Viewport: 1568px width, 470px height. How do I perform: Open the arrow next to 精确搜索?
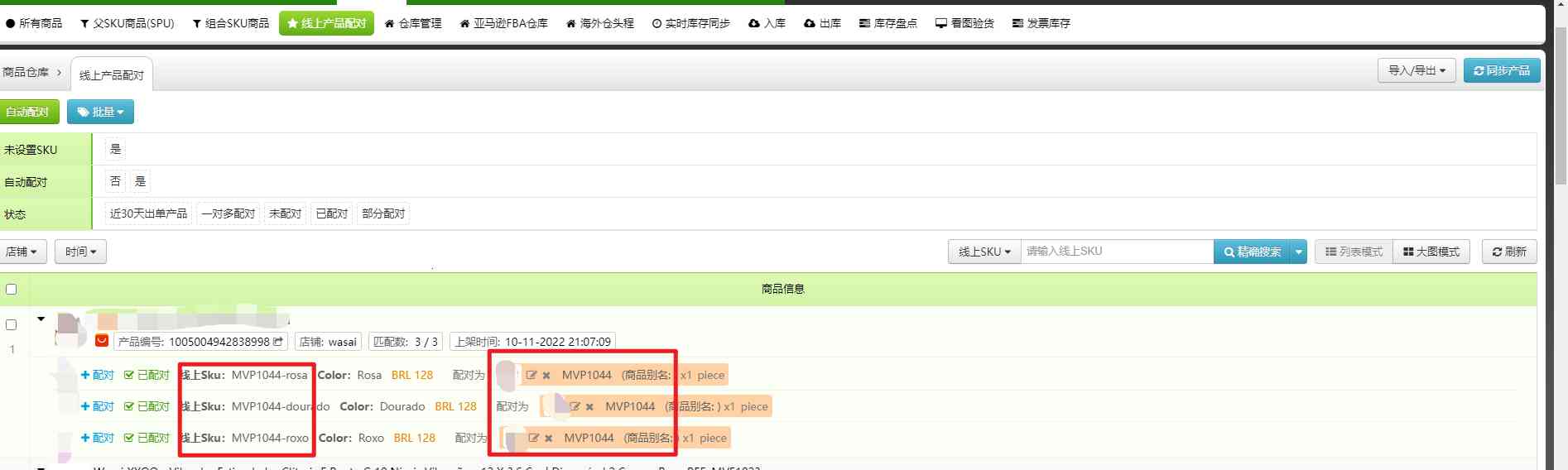(x=1299, y=252)
